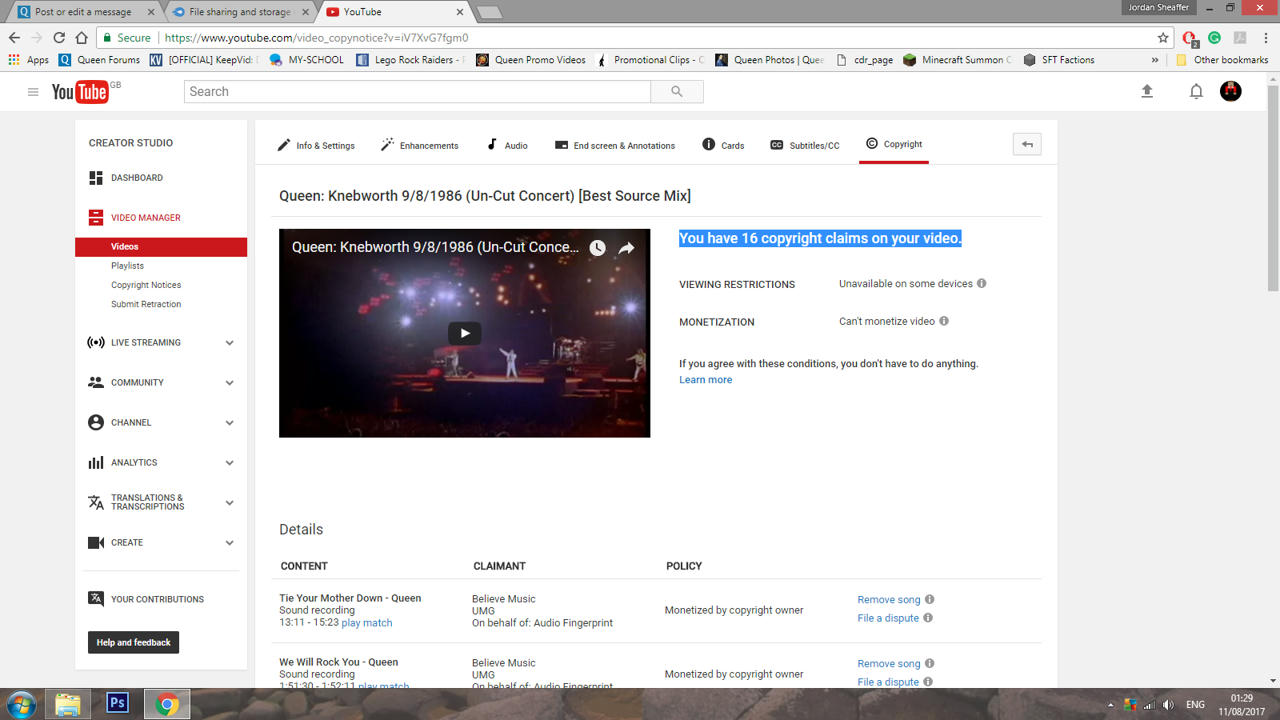
Task: Click the return arrow button beside Copyright tab
Action: 1027,144
